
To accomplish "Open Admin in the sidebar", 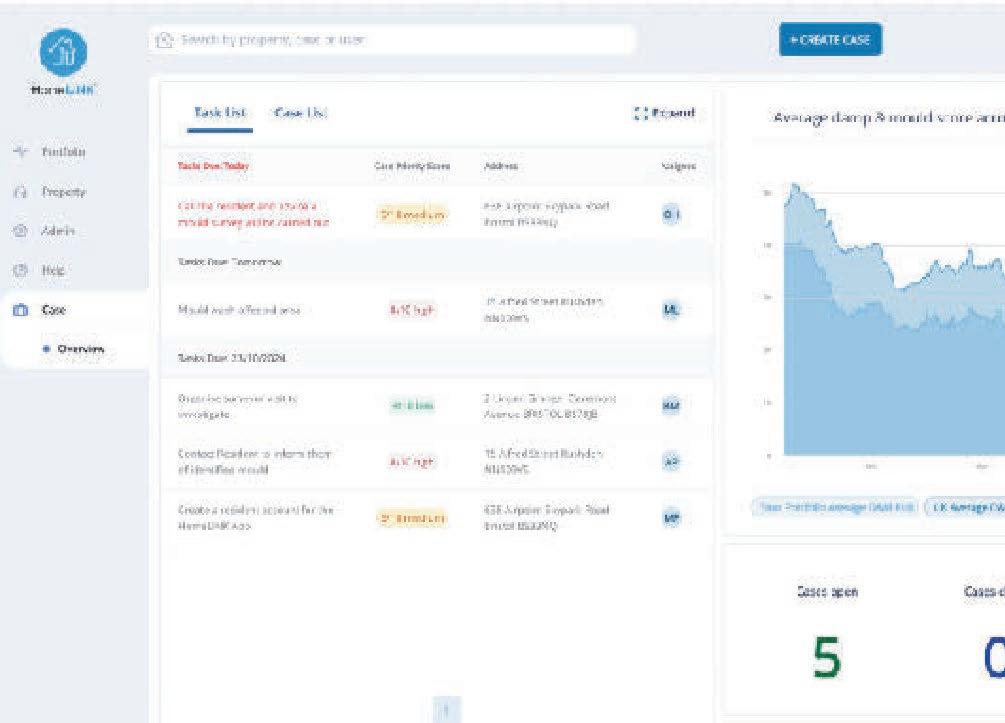I will (x=45, y=231).
